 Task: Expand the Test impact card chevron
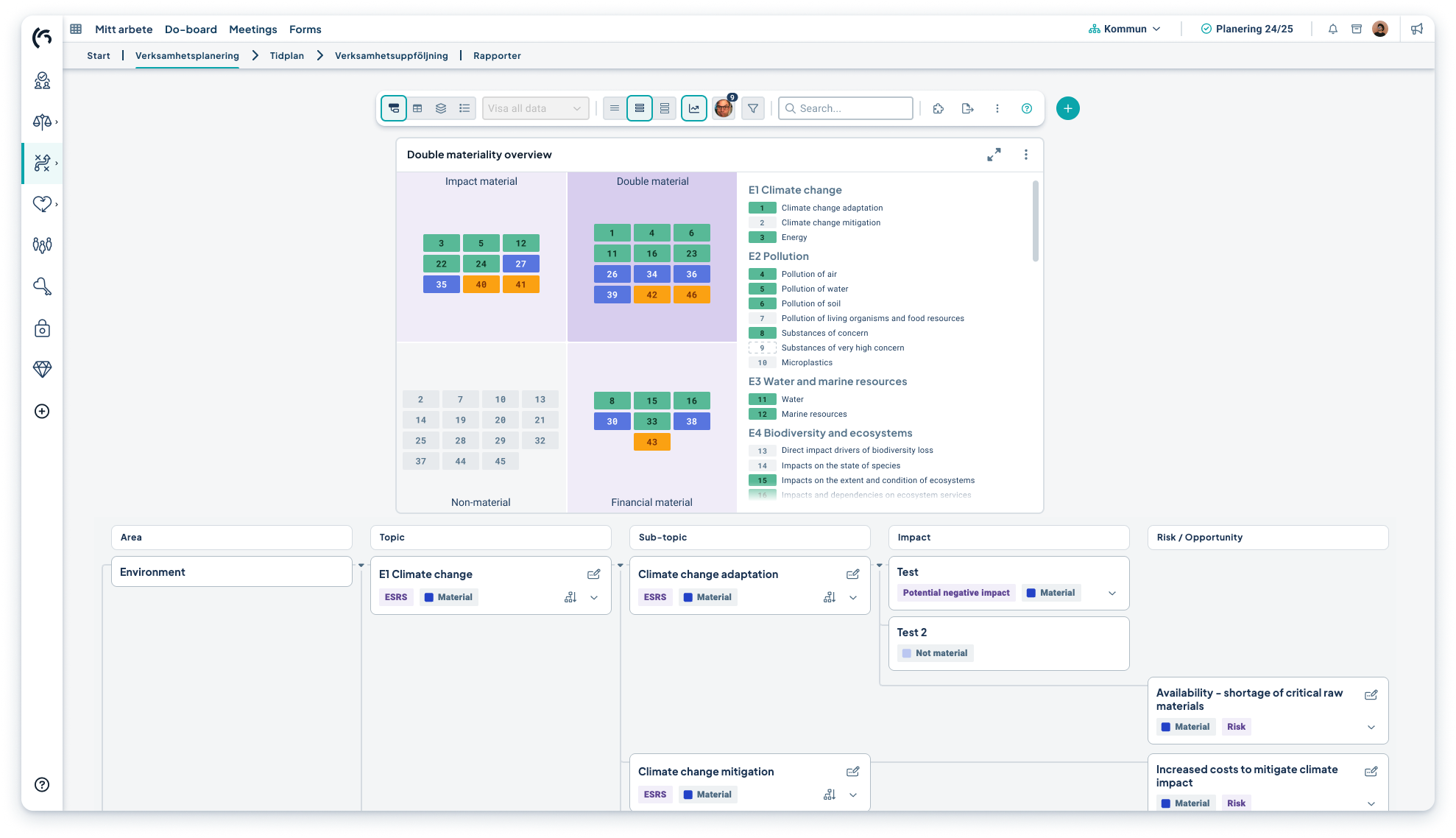(x=1112, y=594)
